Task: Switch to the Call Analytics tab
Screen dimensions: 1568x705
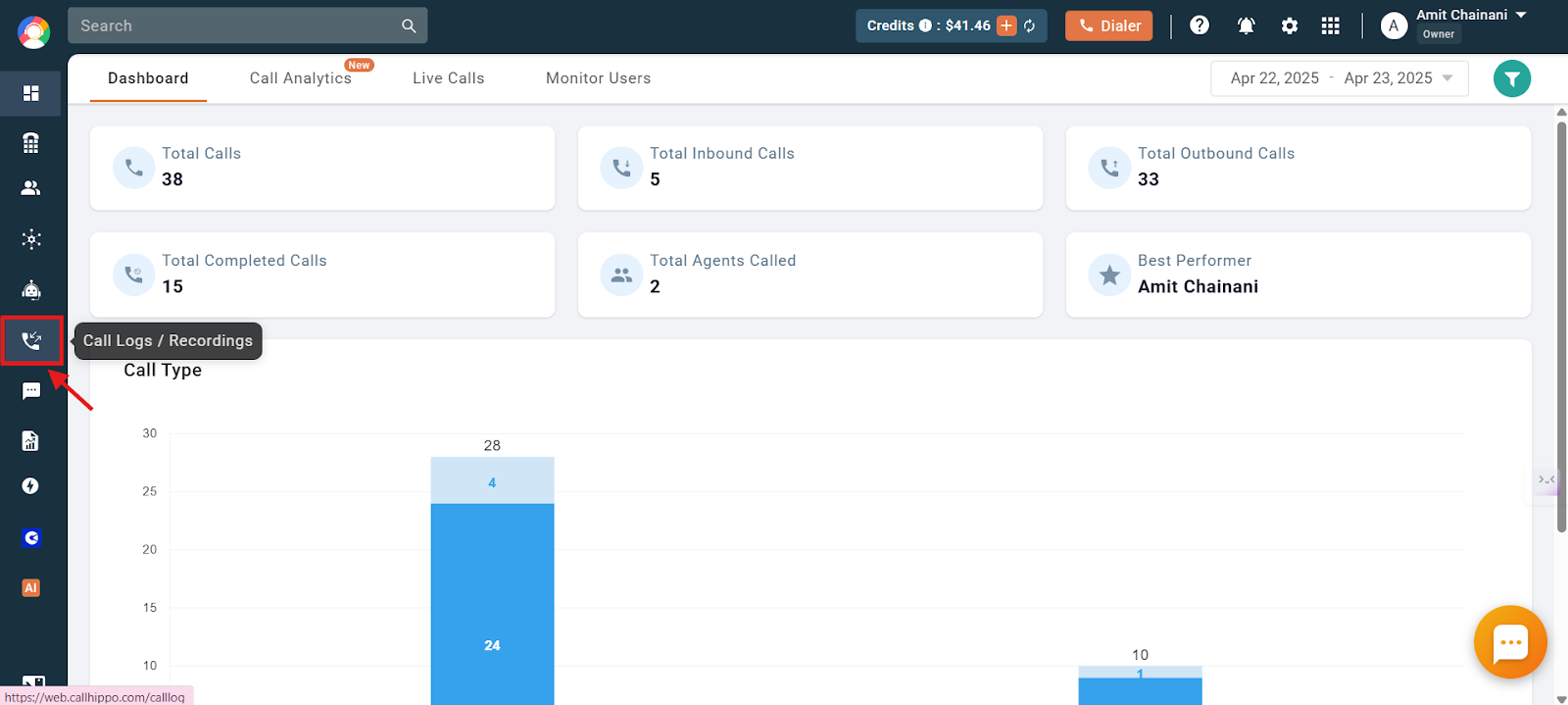Action: click(x=300, y=78)
